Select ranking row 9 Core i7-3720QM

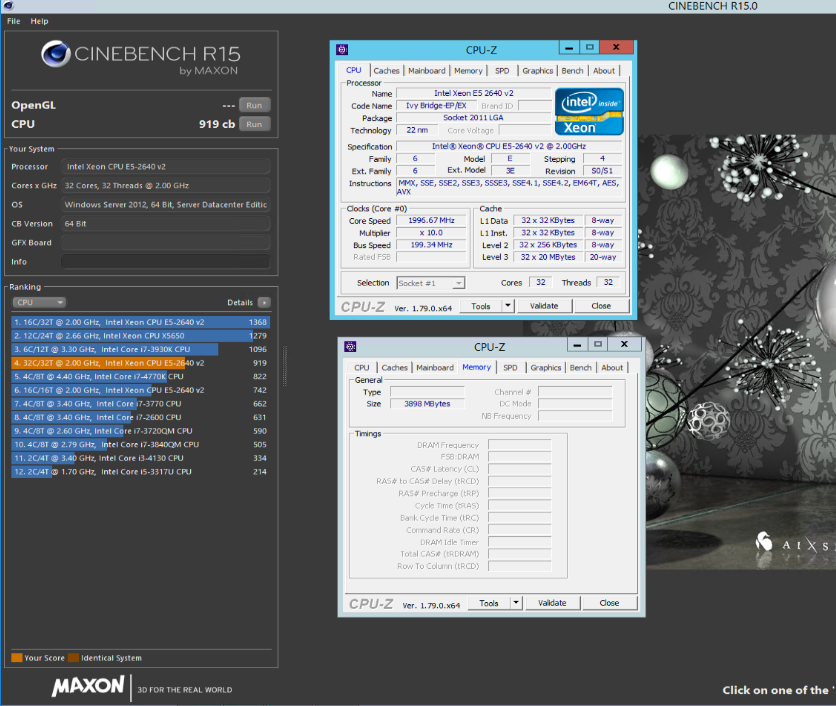pos(140,431)
